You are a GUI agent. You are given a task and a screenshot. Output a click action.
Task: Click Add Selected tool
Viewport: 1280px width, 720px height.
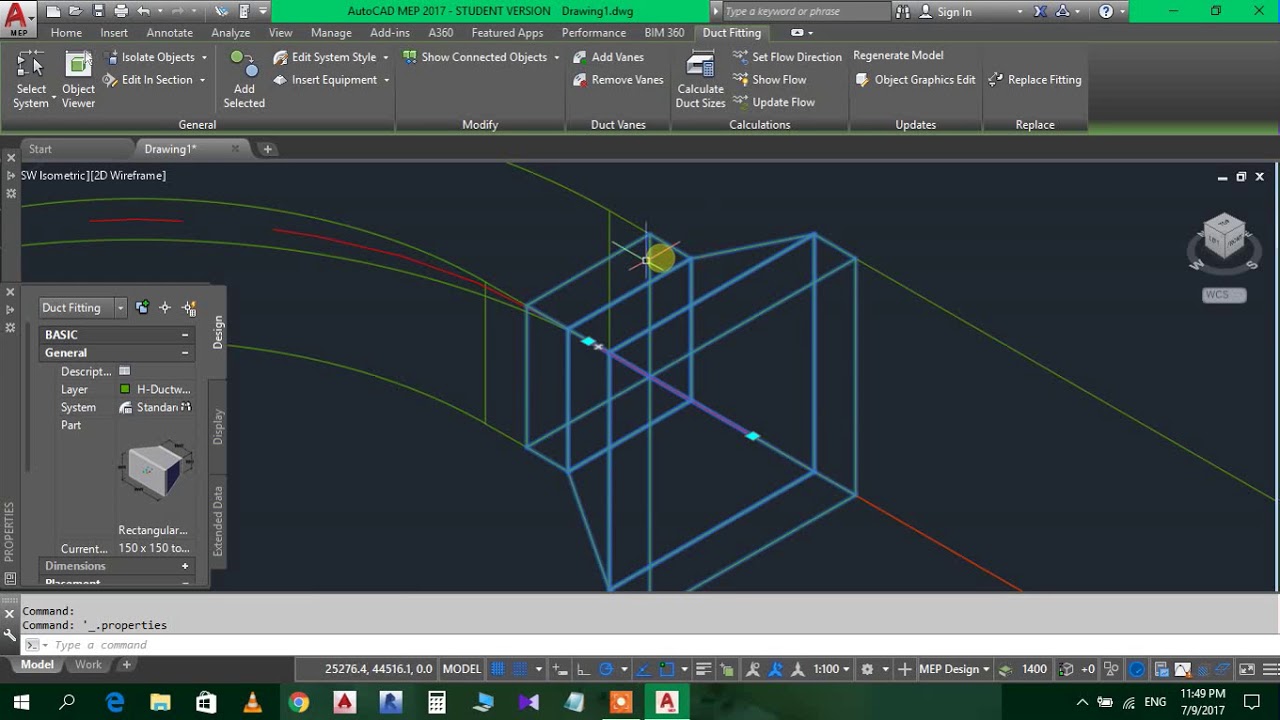244,79
